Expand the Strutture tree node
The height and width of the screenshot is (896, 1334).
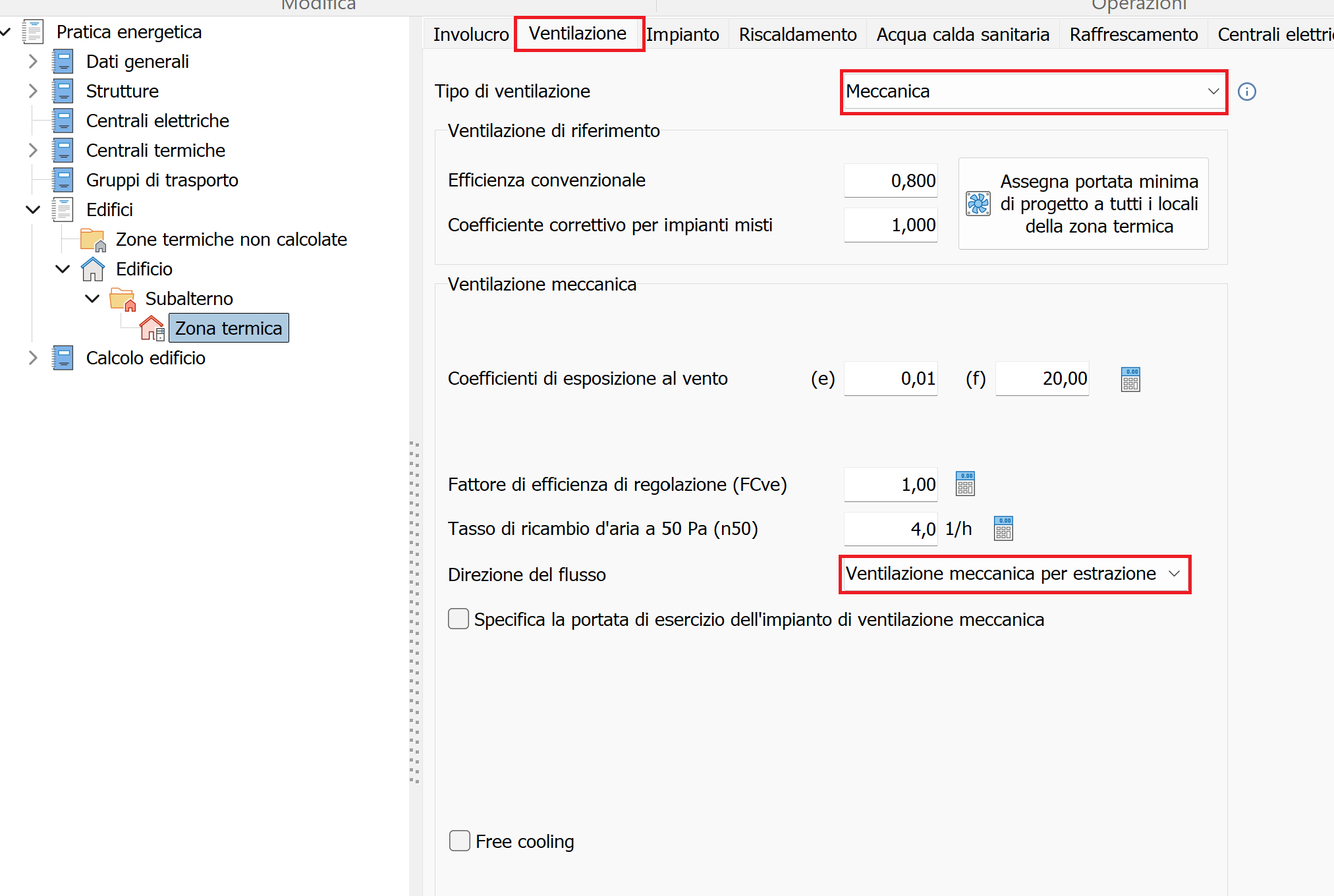(33, 91)
